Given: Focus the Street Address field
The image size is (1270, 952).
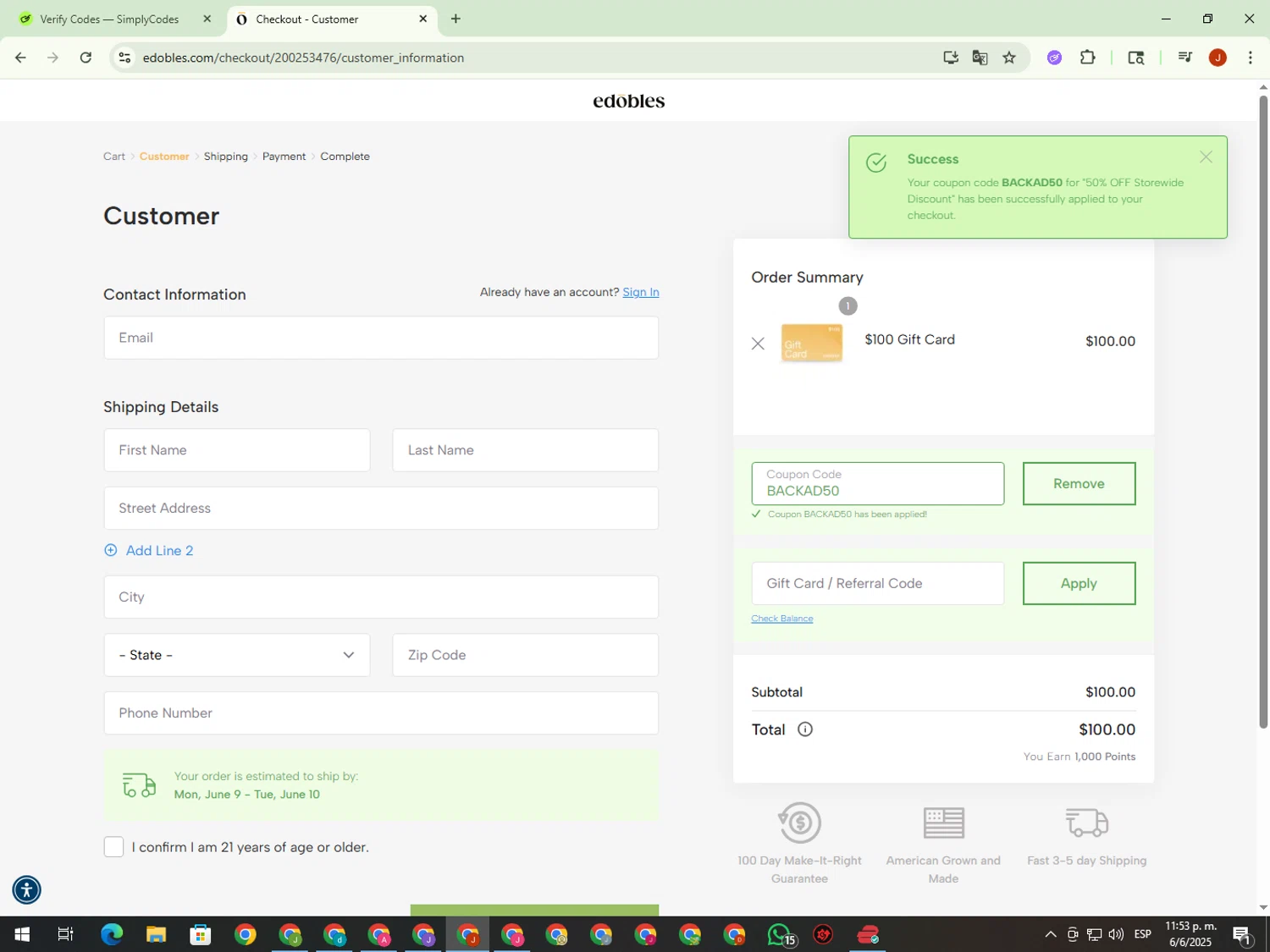Looking at the screenshot, I should [x=381, y=508].
